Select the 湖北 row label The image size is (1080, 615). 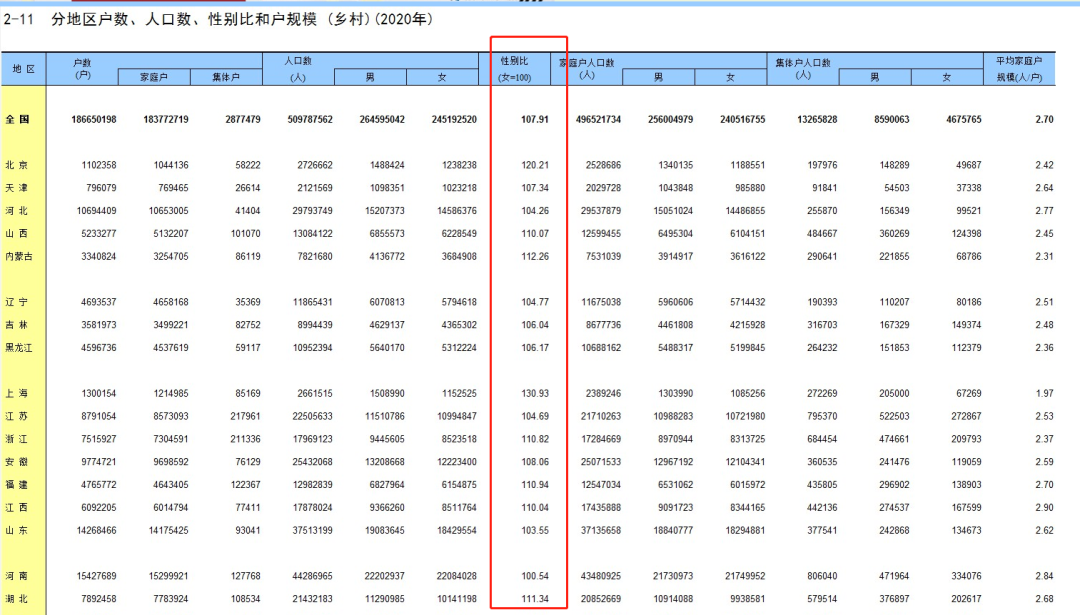point(17,598)
